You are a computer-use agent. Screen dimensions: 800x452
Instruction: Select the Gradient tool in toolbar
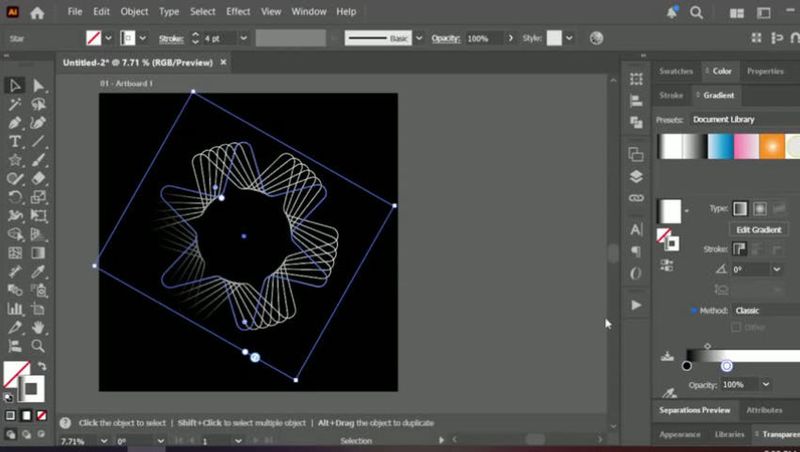pyautogui.click(x=38, y=253)
